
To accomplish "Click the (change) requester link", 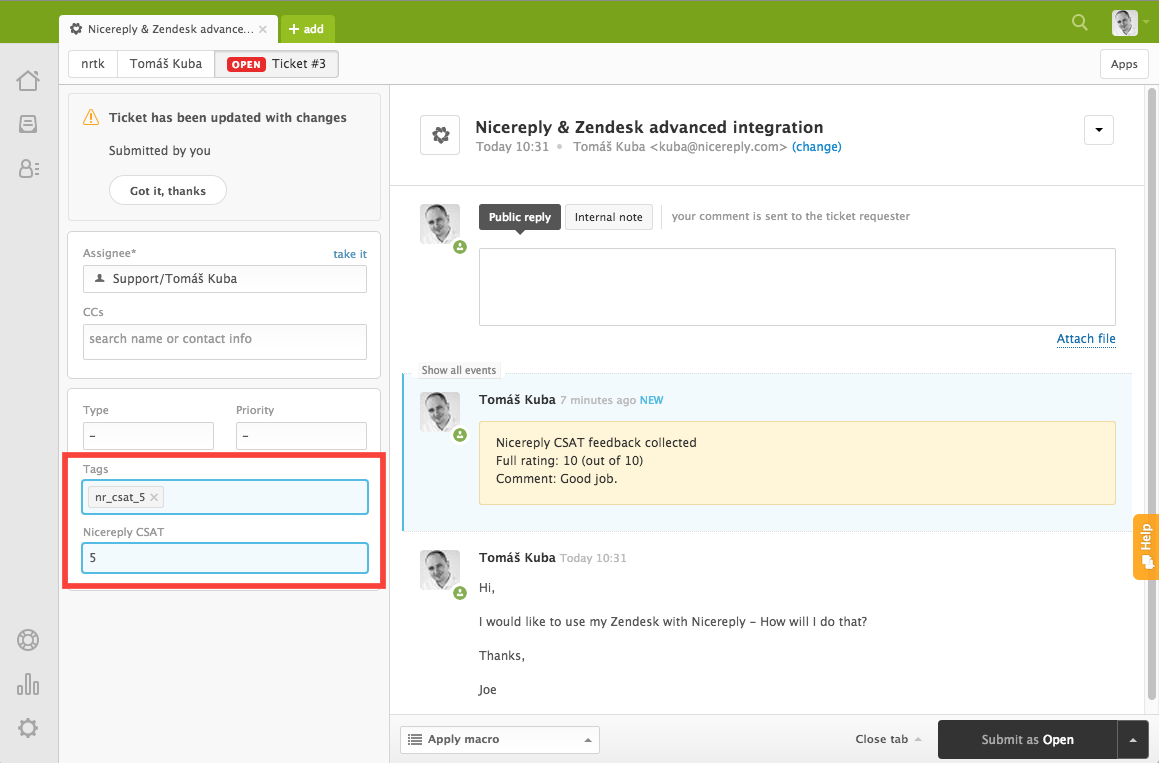I will pos(817,146).
